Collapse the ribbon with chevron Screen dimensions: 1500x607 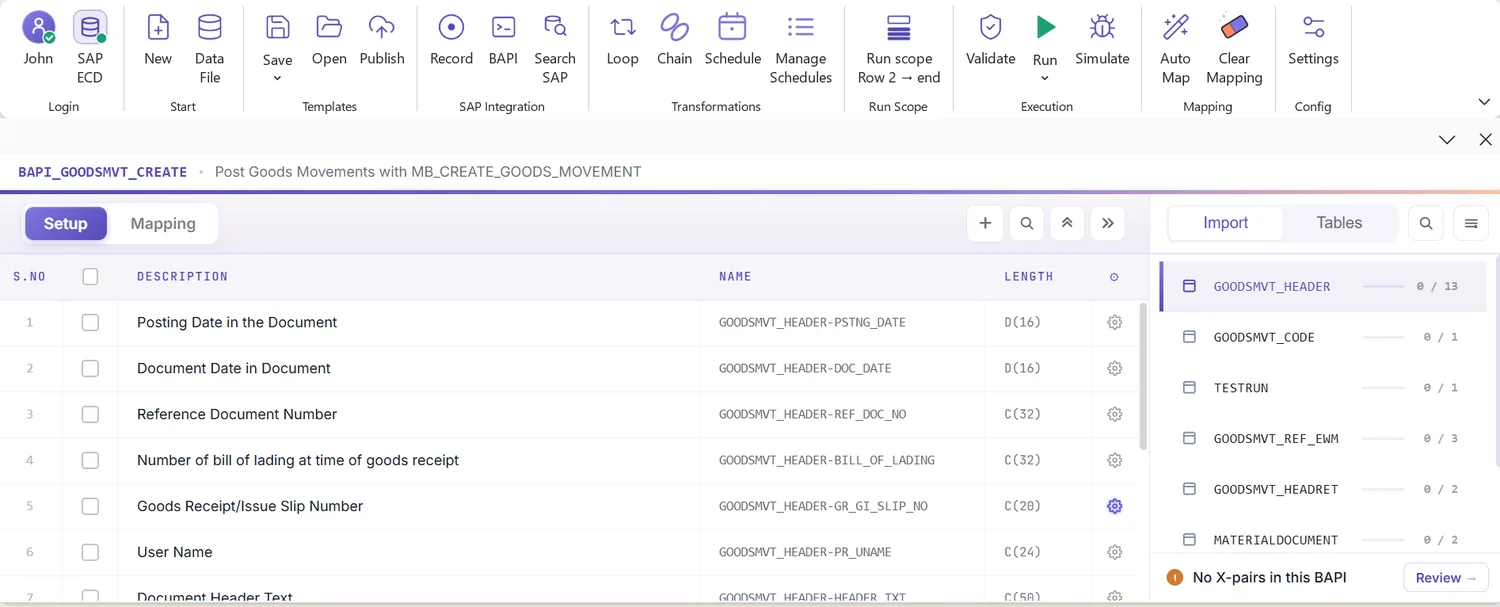(1484, 102)
